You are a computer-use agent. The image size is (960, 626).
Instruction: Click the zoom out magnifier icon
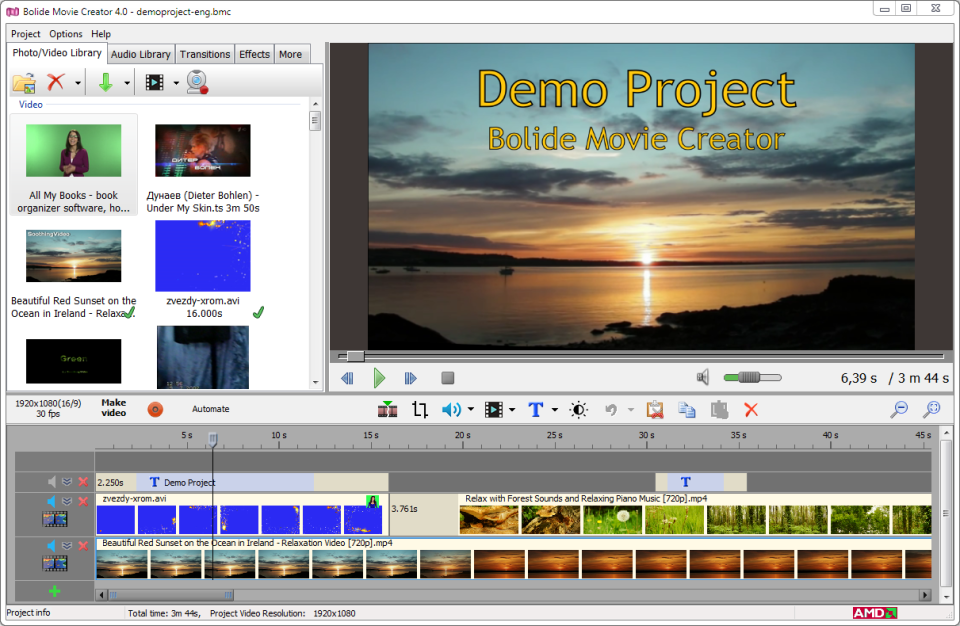click(x=899, y=409)
